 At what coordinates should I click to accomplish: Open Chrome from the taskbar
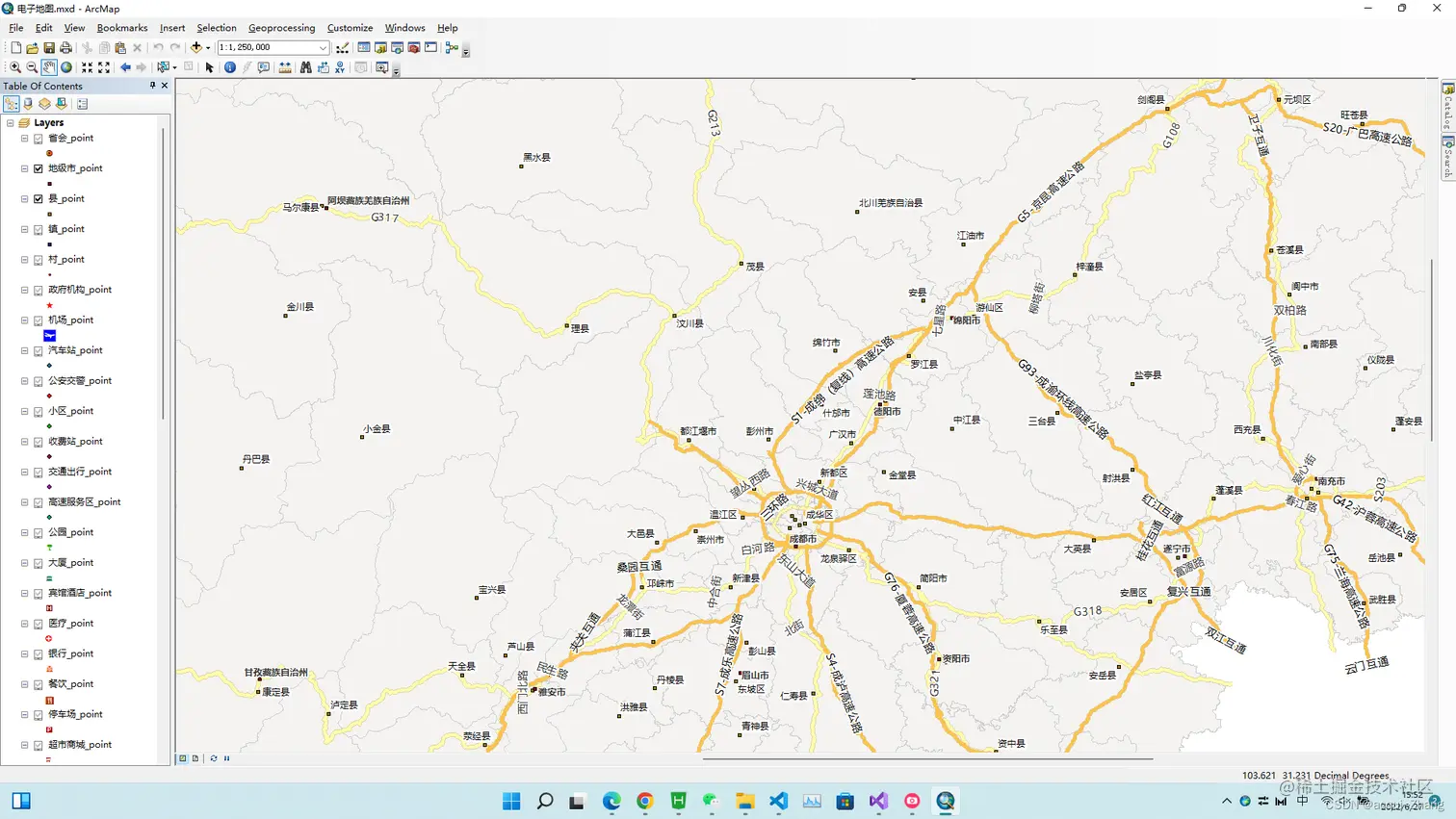(645, 801)
